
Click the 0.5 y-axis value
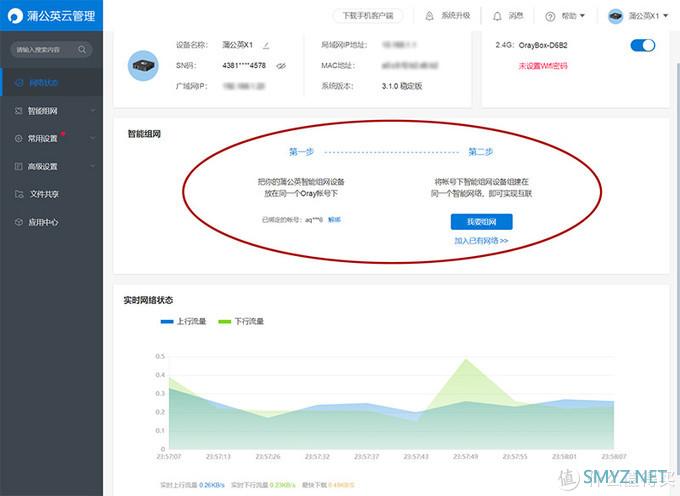click(160, 356)
